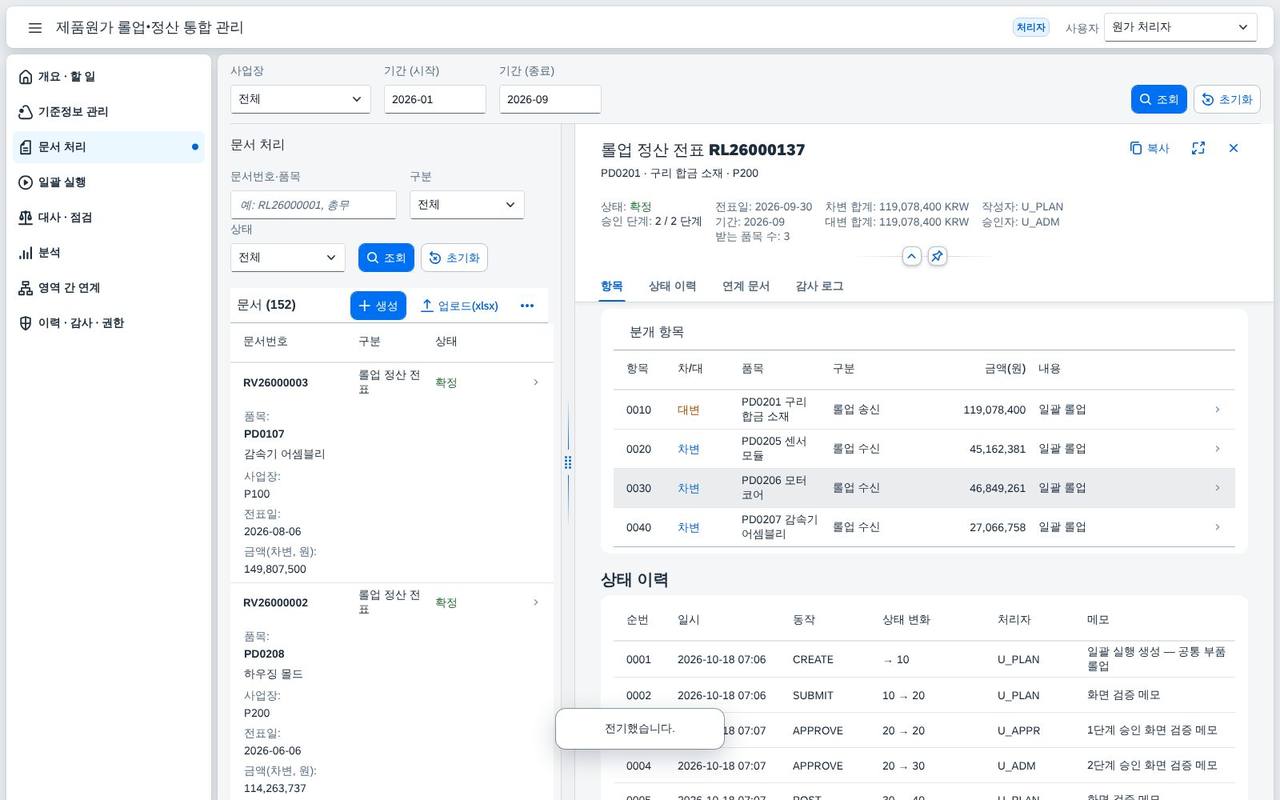Switch to the 항목 tab
Viewport: 1280px width, 800px height.
(612, 286)
